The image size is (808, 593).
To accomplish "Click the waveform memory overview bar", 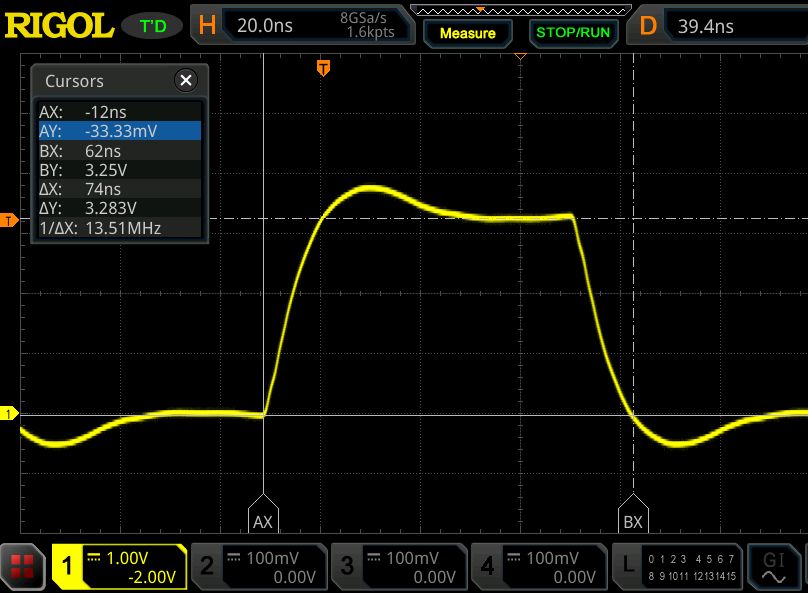I will (x=520, y=10).
